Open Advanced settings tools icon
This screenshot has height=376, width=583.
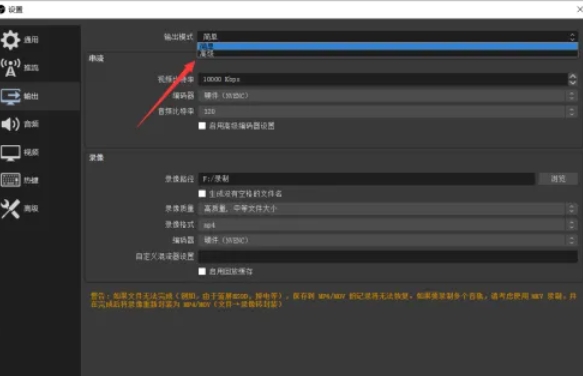tap(10, 209)
